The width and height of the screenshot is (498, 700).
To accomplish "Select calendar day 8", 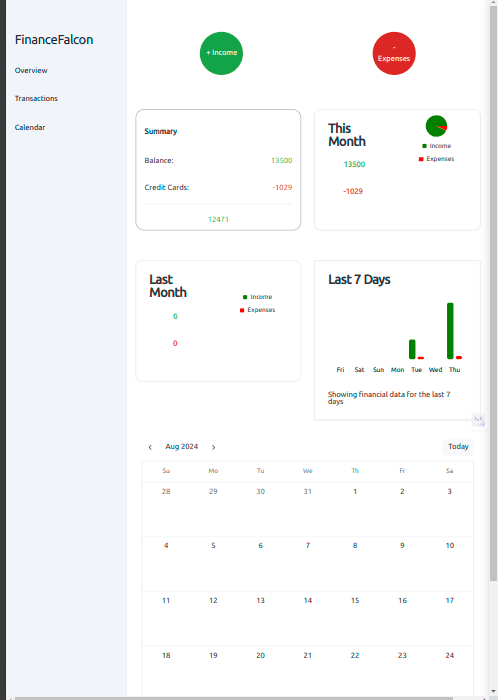I will pyautogui.click(x=355, y=546).
